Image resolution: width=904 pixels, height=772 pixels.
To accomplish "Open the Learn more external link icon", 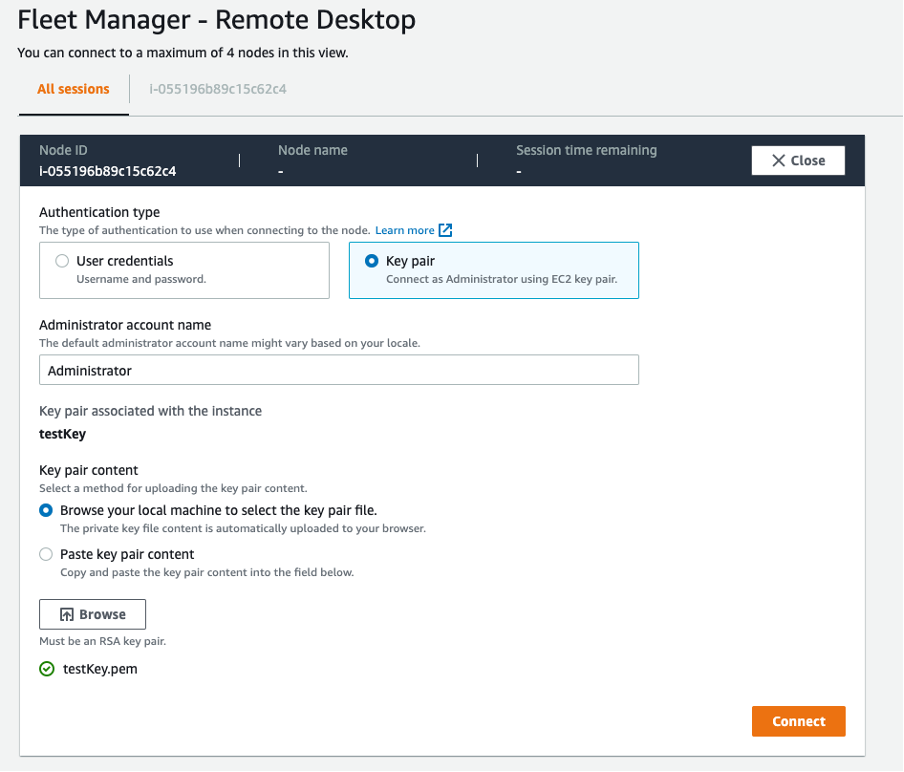I will point(445,230).
